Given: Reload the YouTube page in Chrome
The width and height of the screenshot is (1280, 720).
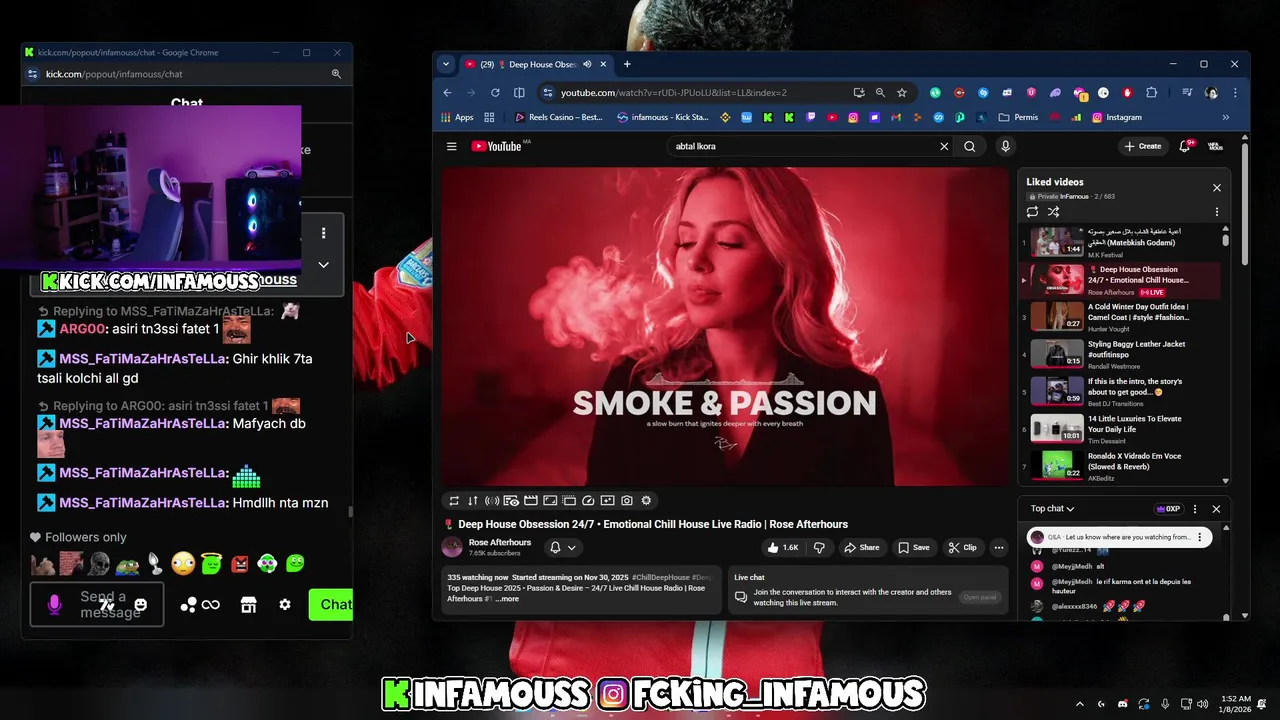Looking at the screenshot, I should [x=495, y=92].
